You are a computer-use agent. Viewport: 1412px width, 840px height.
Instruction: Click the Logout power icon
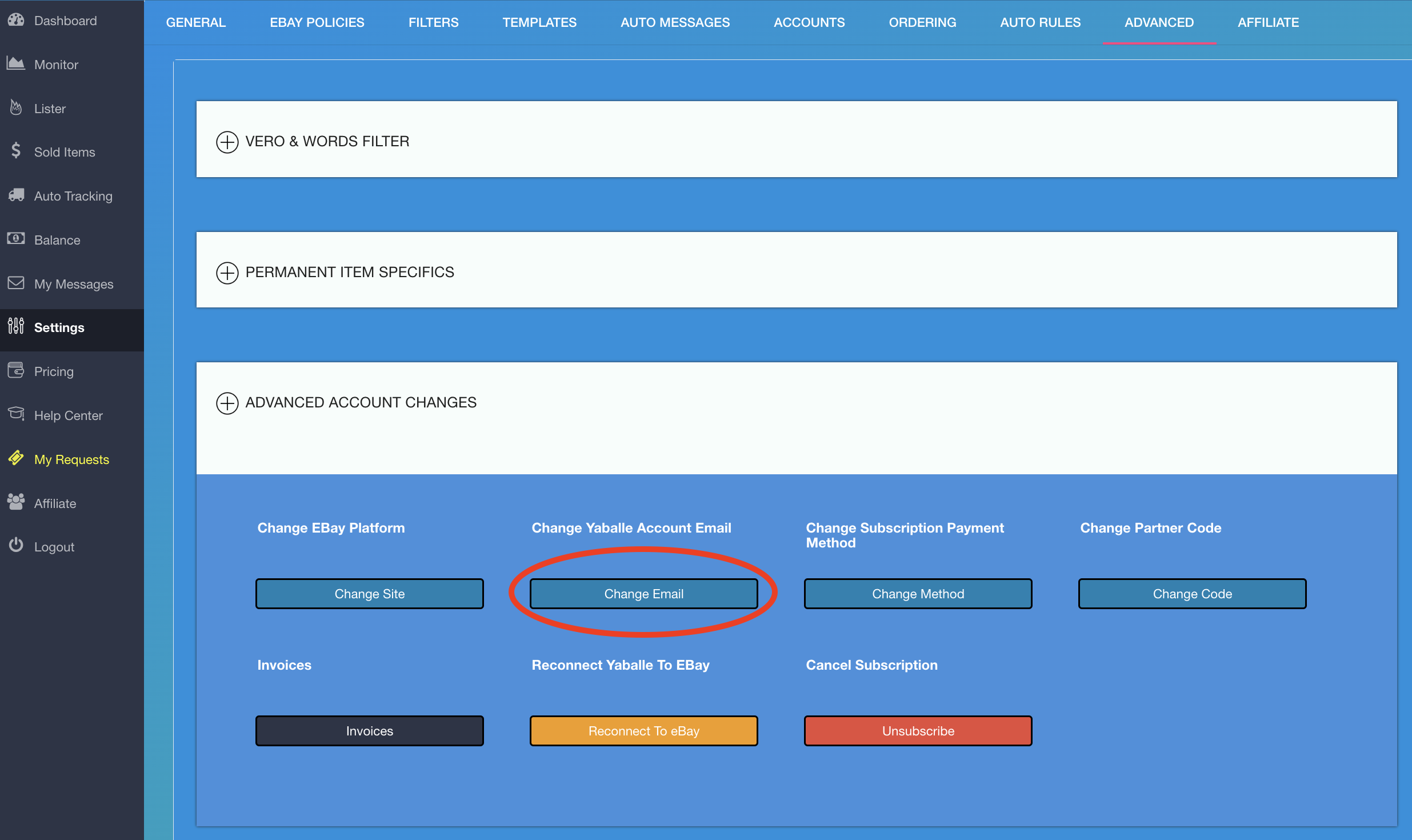click(x=16, y=545)
